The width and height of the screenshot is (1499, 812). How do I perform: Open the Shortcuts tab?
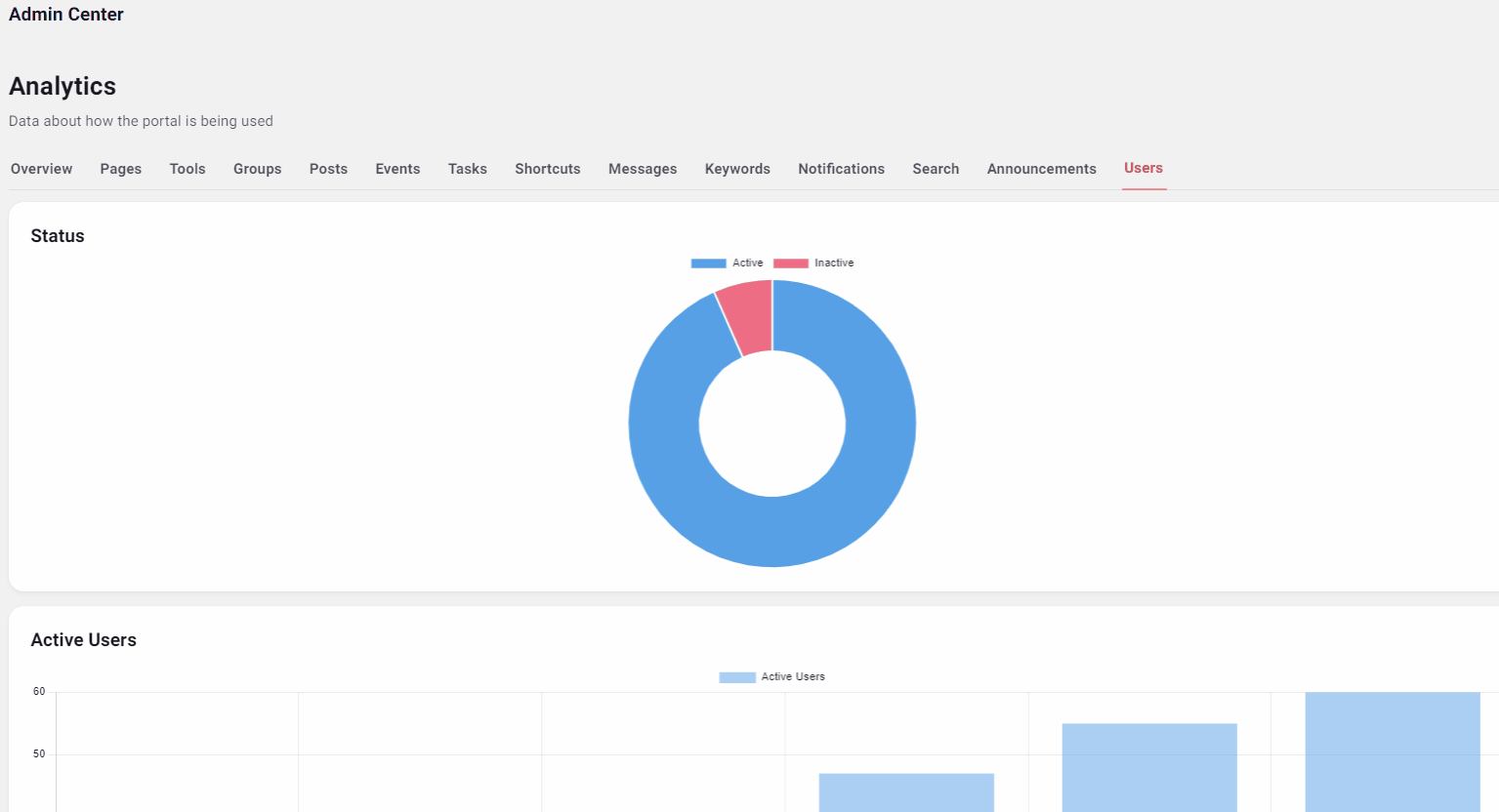[547, 169]
